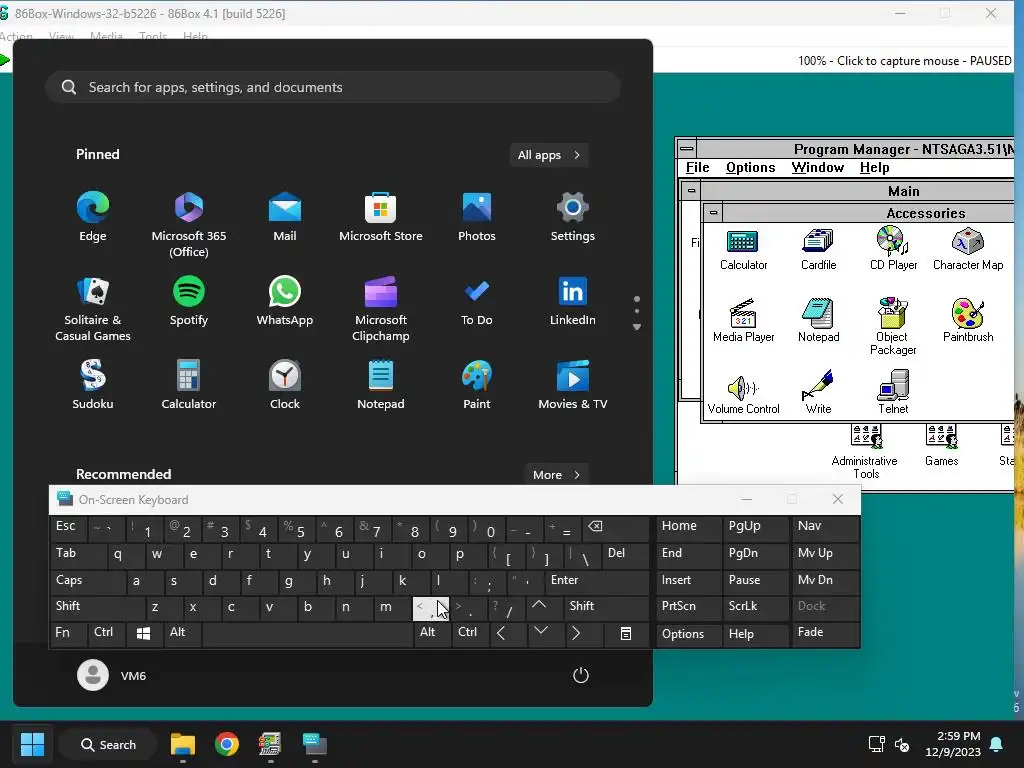This screenshot has width=1024, height=768.
Task: Open the notification bell in system tray
Action: tap(997, 744)
